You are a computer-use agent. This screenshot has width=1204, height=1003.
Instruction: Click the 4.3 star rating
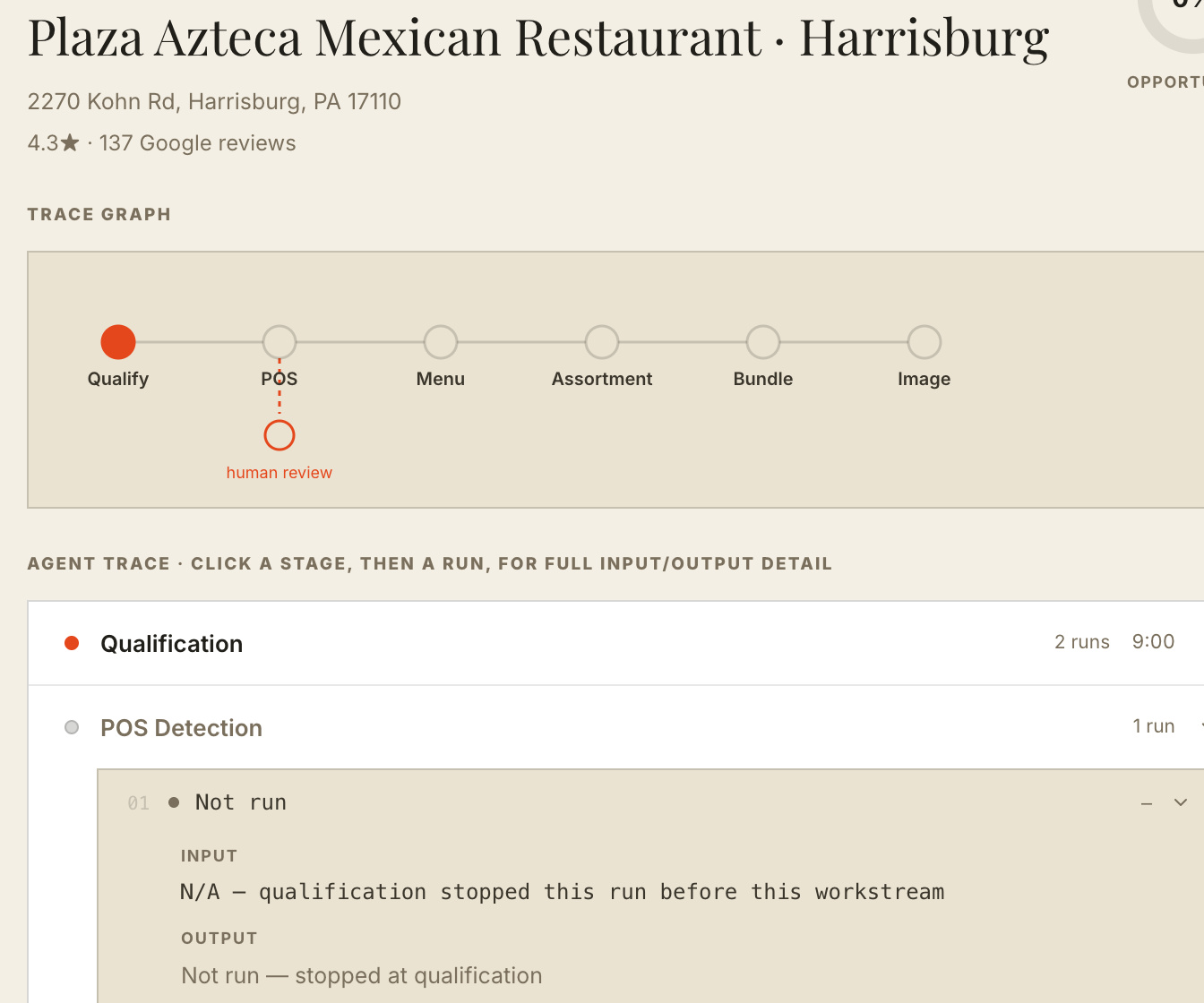(54, 143)
